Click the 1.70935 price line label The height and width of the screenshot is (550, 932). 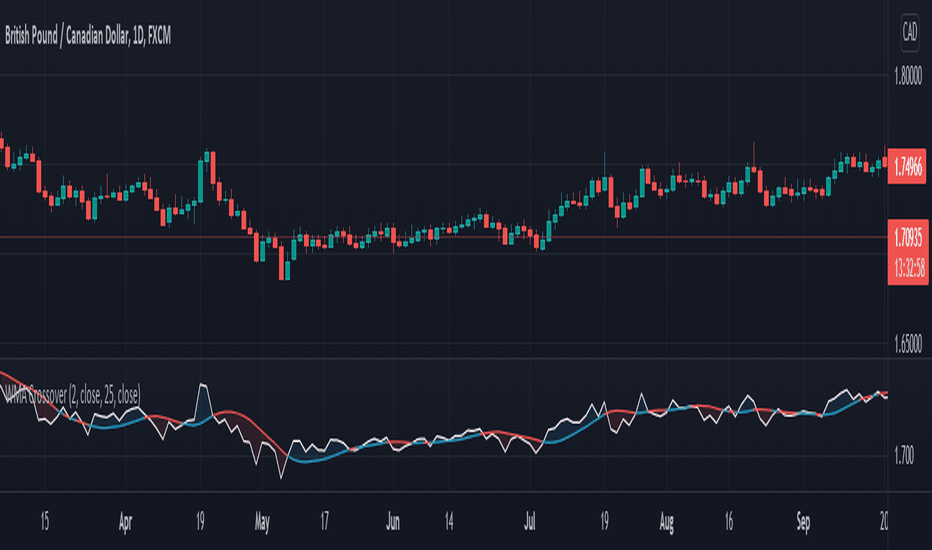pos(908,237)
